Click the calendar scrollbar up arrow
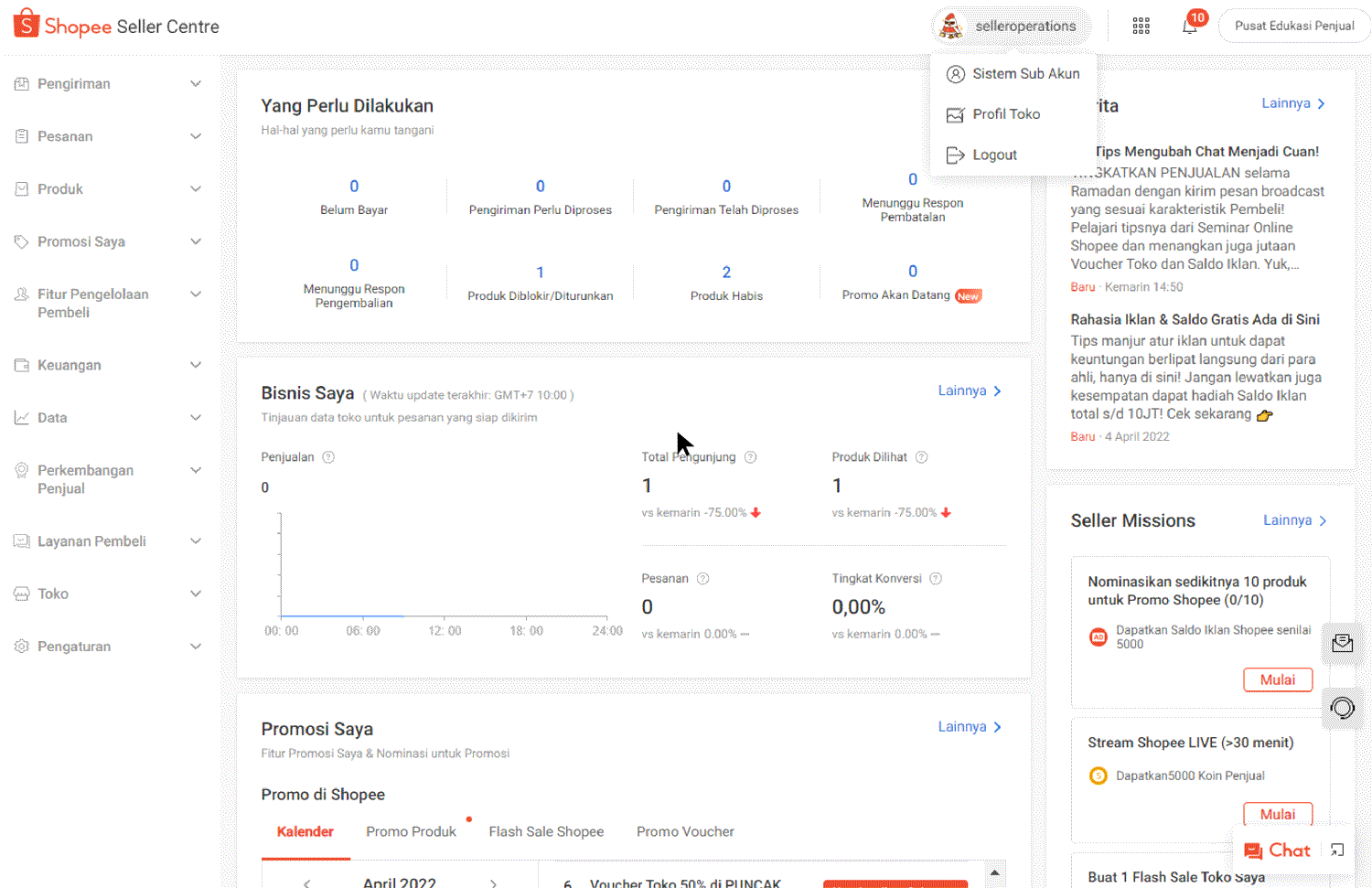The image size is (1372, 888). point(995,873)
